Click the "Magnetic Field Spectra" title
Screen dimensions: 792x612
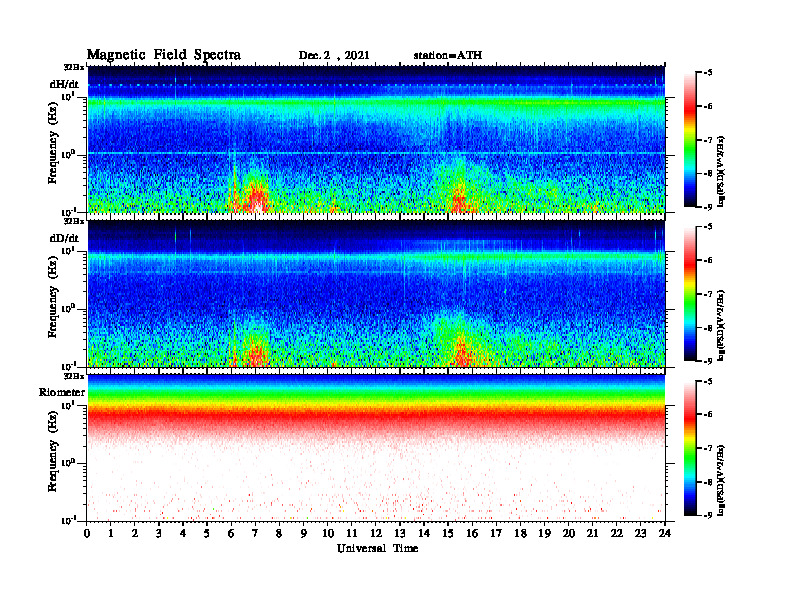(164, 55)
